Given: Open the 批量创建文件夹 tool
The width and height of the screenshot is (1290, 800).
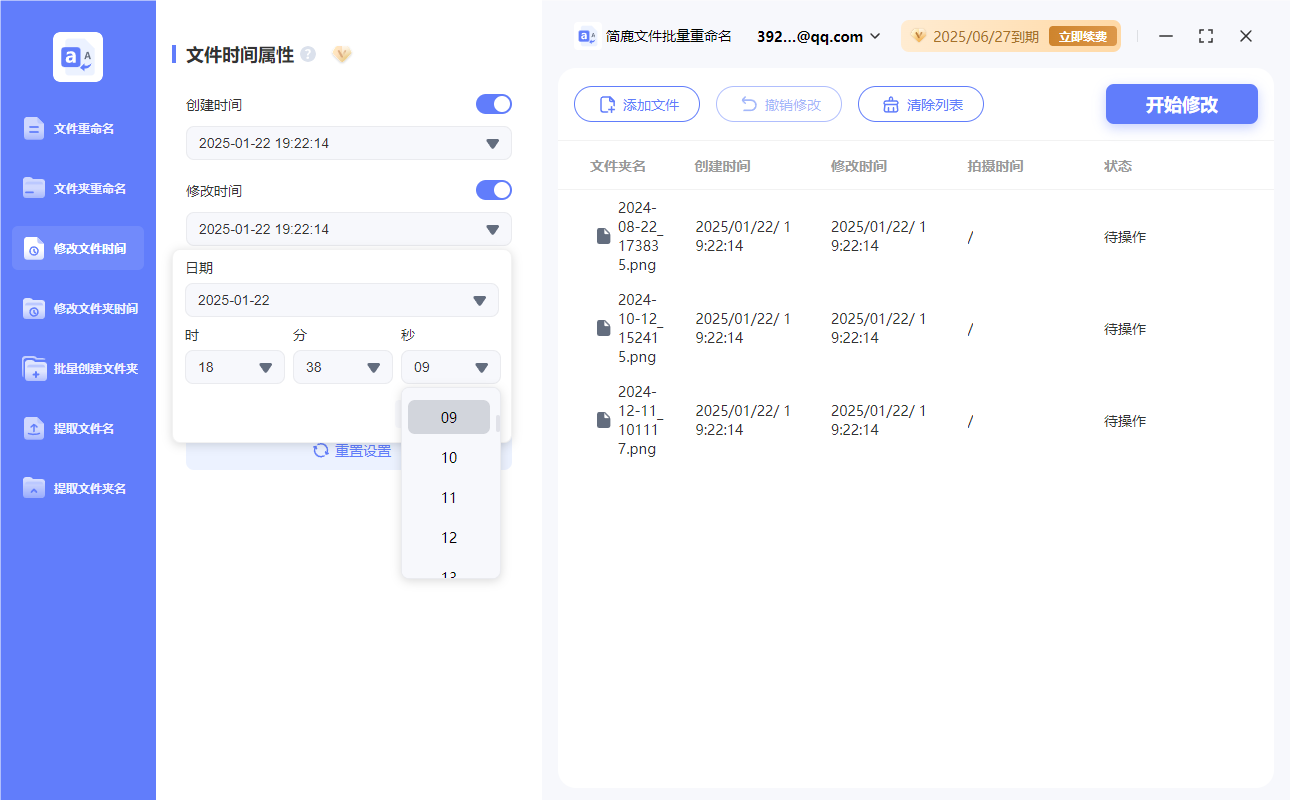Looking at the screenshot, I should pos(77,368).
